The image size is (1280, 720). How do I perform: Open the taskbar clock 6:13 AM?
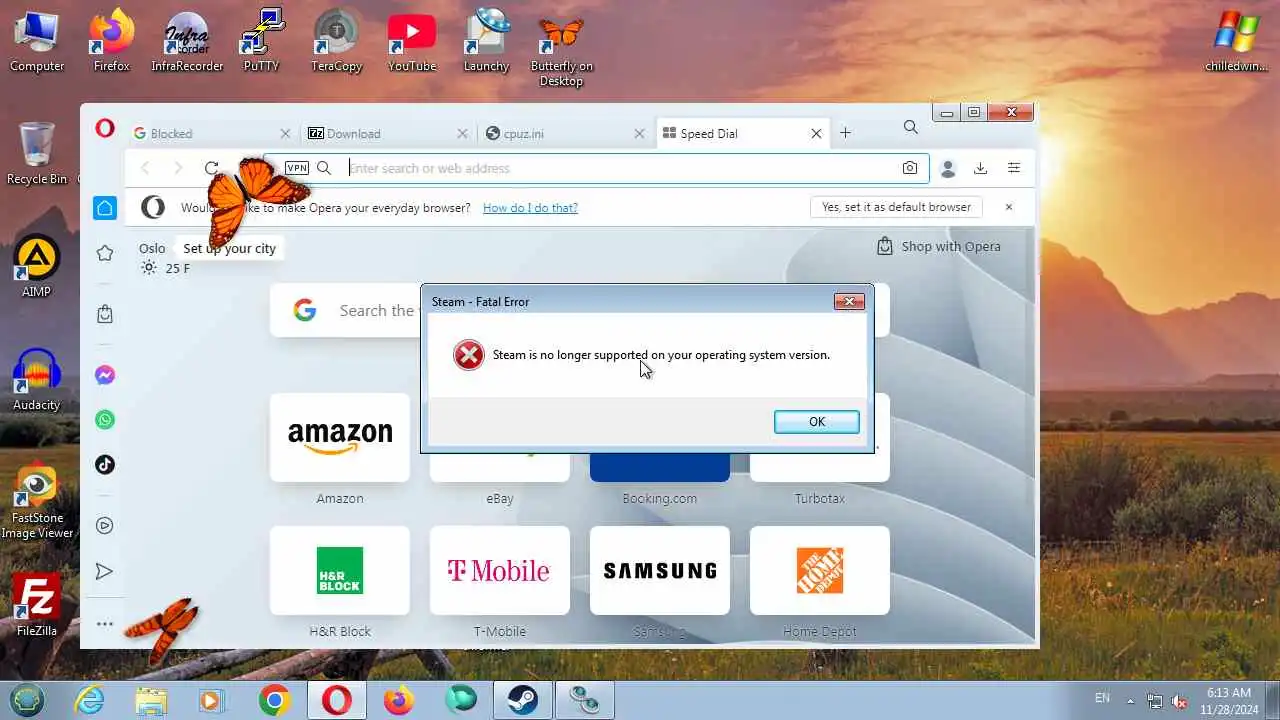pyautogui.click(x=1229, y=700)
